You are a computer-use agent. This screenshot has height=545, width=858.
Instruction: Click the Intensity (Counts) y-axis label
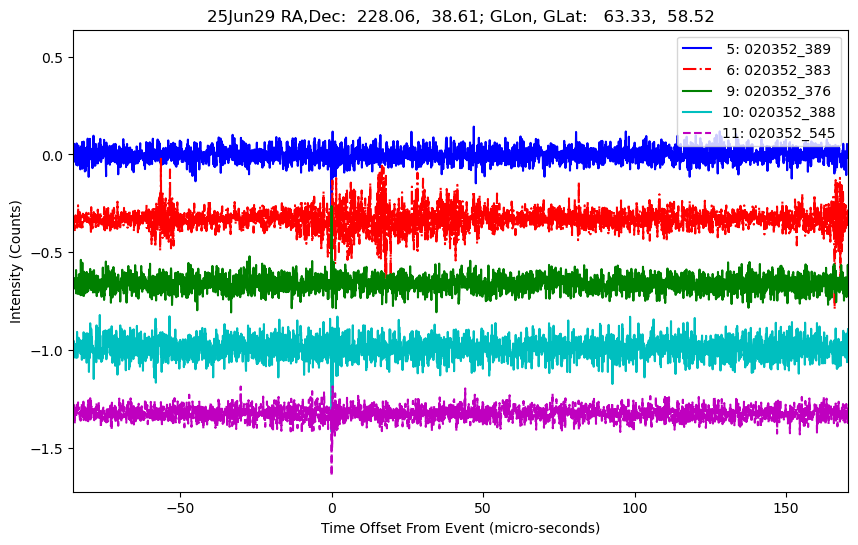pyautogui.click(x=15, y=262)
